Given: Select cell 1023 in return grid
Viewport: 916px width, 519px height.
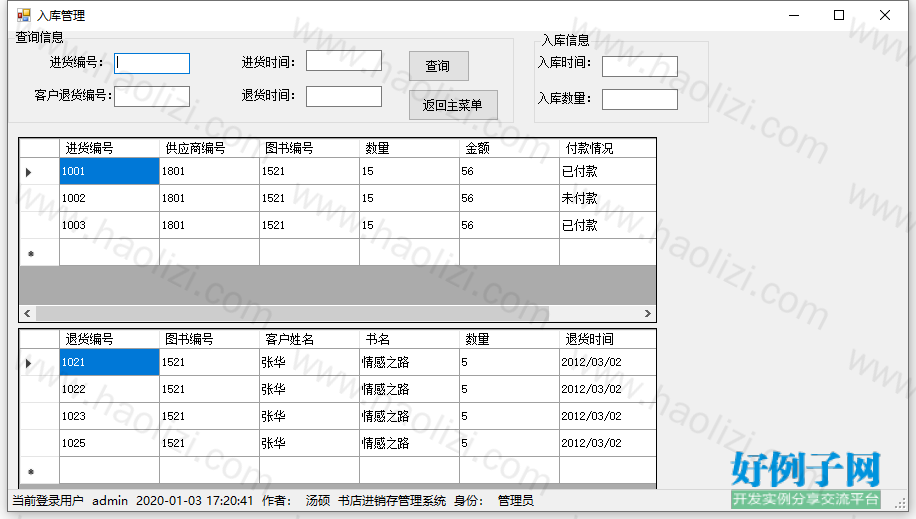Looking at the screenshot, I should tap(109, 416).
